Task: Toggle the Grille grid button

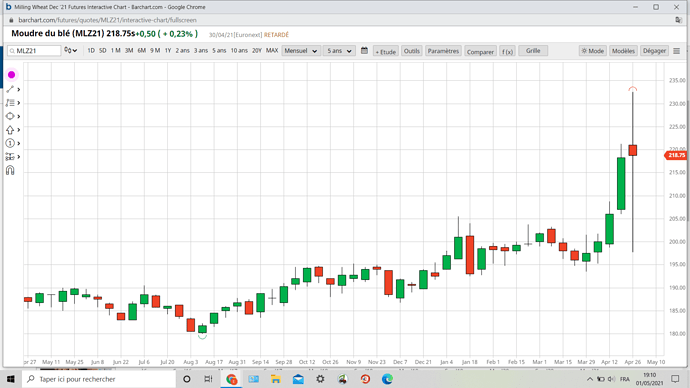Action: click(x=533, y=51)
